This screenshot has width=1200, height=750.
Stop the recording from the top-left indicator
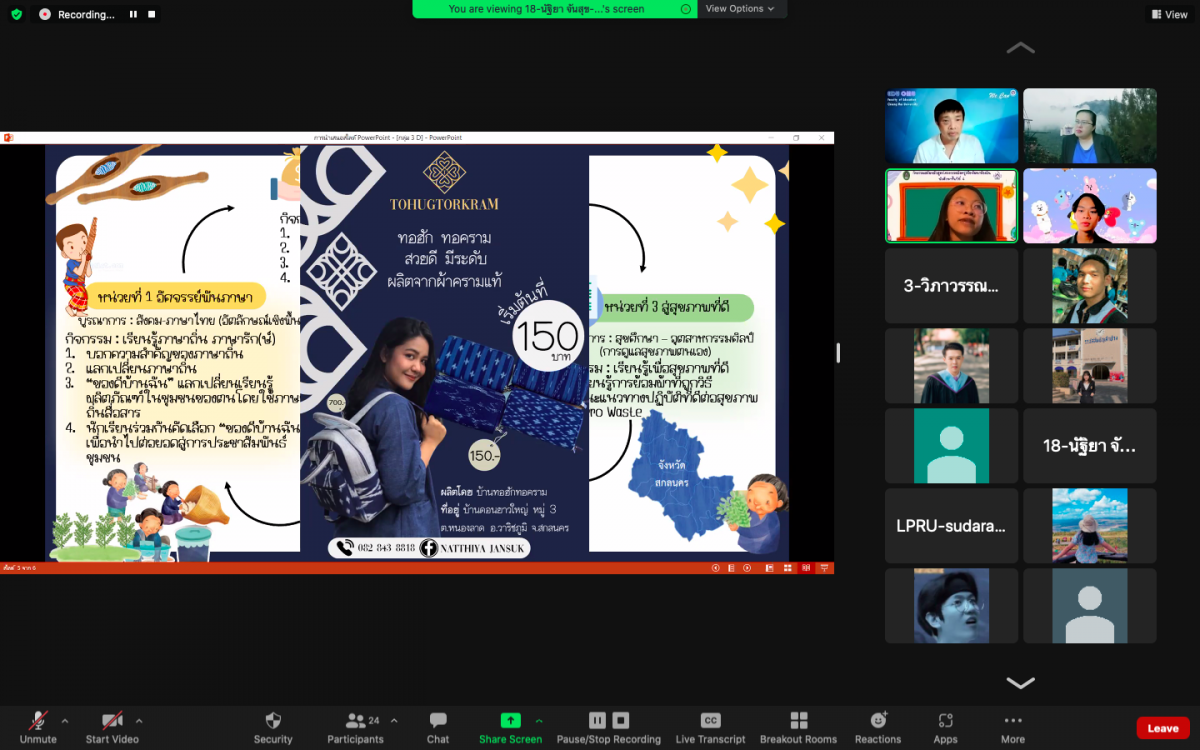(152, 15)
